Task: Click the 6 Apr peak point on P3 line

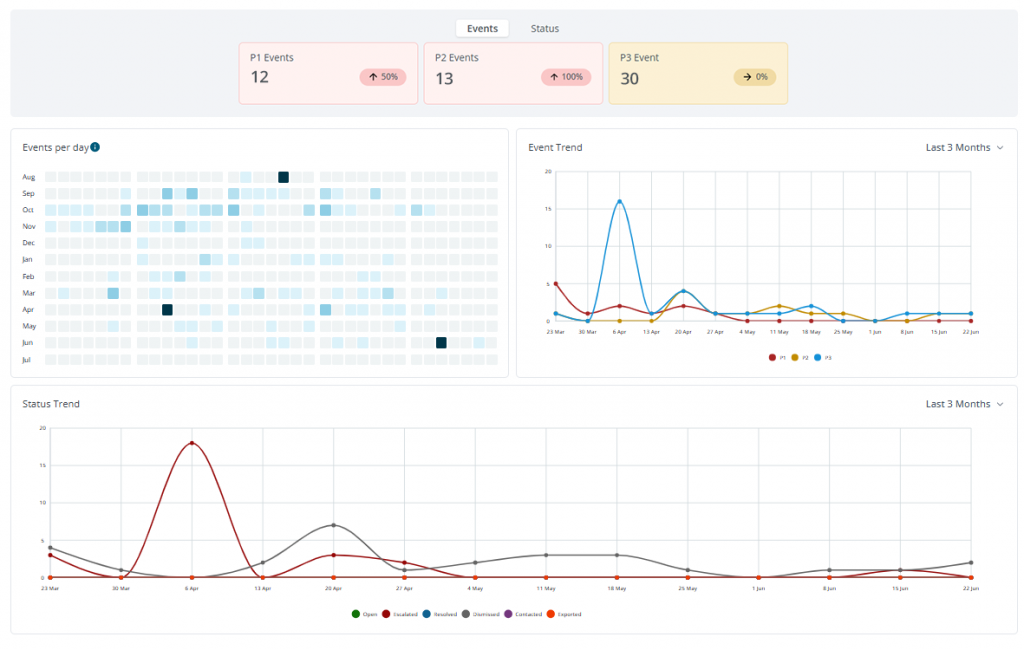Action: click(x=619, y=201)
